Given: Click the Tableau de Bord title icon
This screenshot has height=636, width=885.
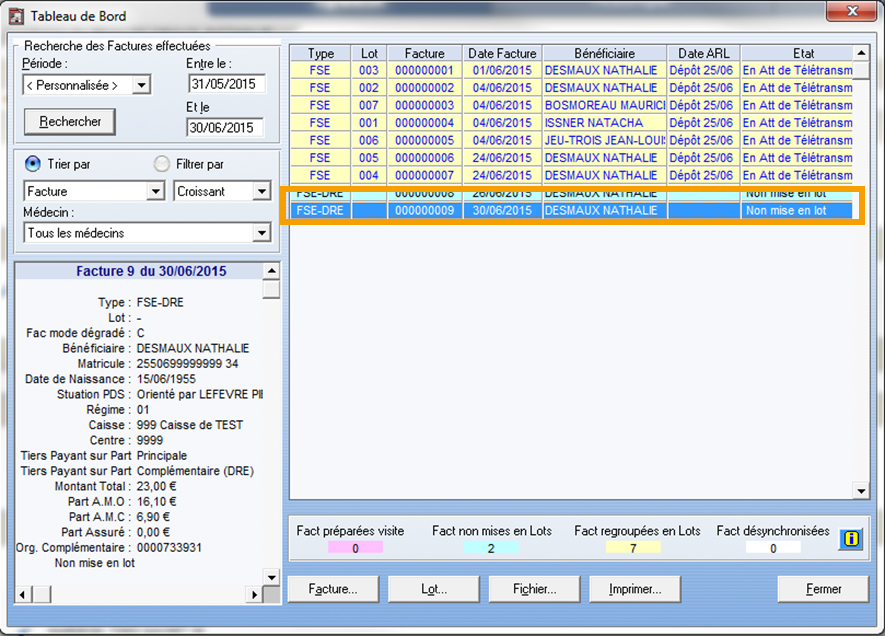Looking at the screenshot, I should pyautogui.click(x=16, y=16).
